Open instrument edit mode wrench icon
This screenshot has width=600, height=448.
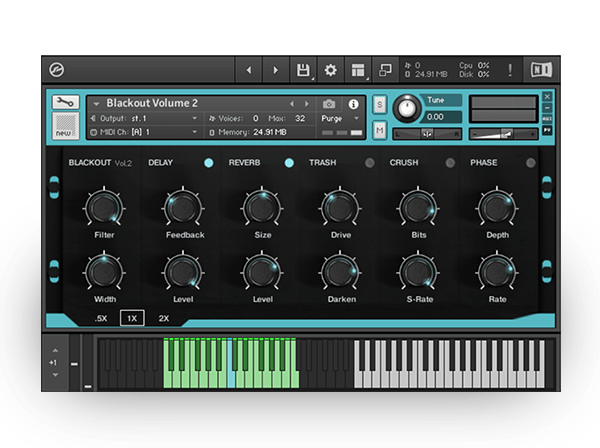click(x=66, y=102)
